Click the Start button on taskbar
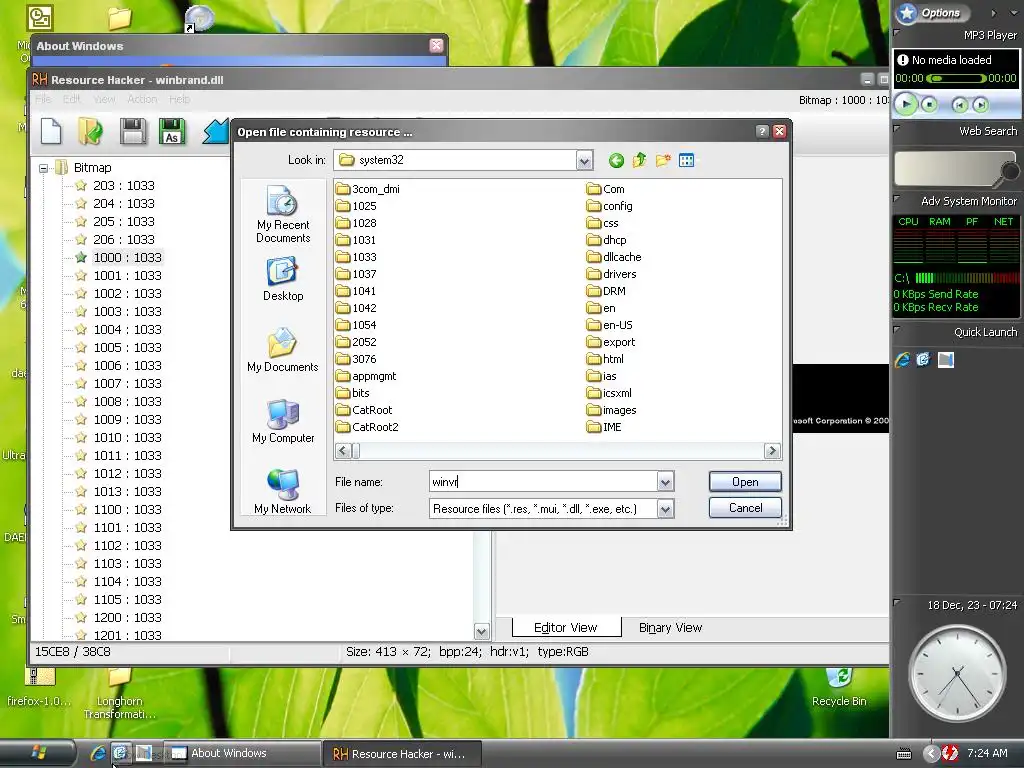 [39, 753]
